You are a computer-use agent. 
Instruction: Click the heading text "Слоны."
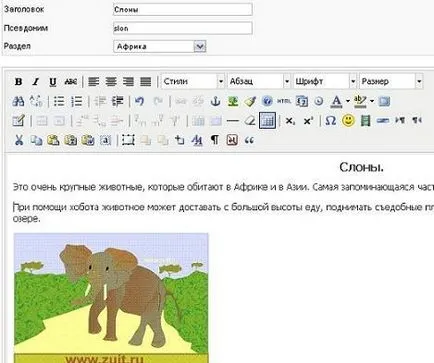pyautogui.click(x=361, y=167)
